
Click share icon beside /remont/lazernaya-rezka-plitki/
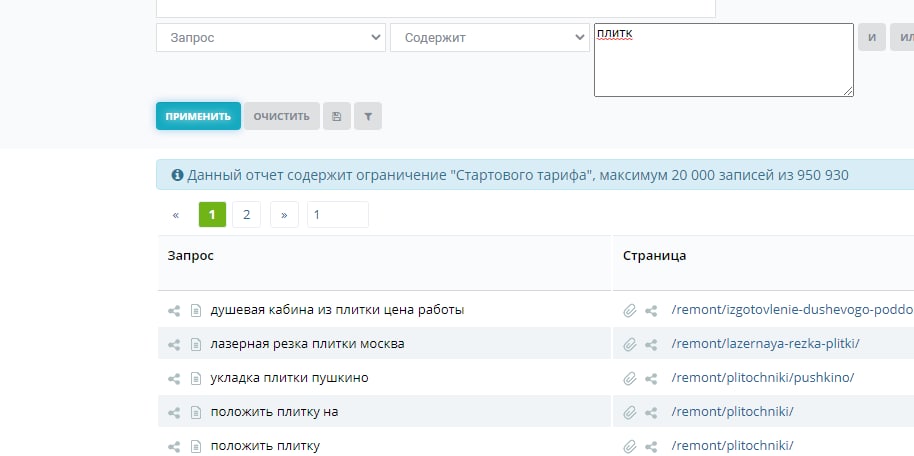651,345
